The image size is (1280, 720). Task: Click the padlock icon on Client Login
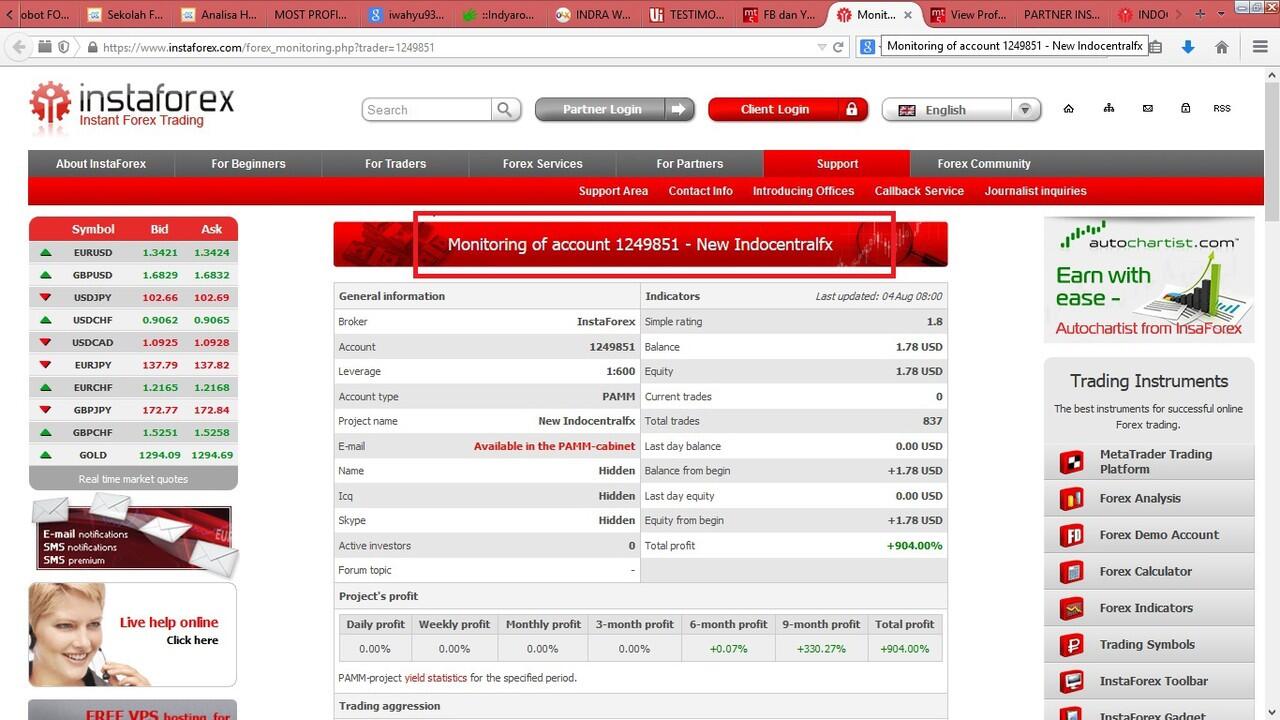pyautogui.click(x=852, y=109)
